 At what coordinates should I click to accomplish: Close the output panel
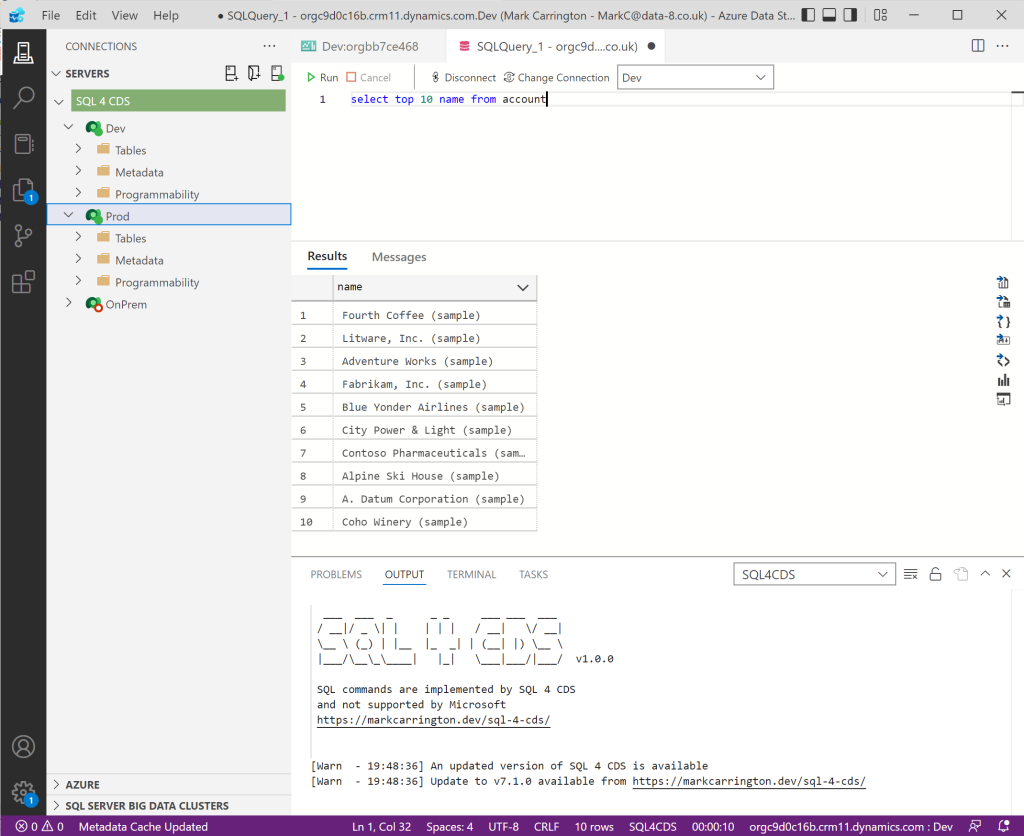coord(1006,573)
